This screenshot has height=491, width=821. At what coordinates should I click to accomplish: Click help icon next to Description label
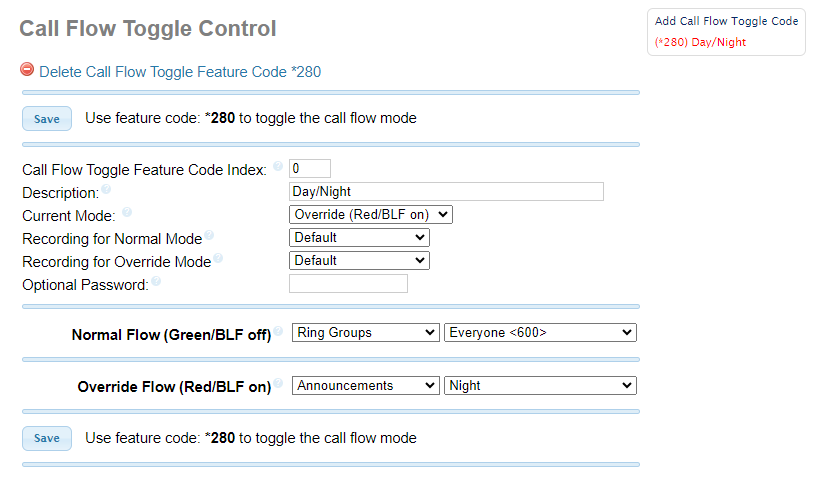106,189
